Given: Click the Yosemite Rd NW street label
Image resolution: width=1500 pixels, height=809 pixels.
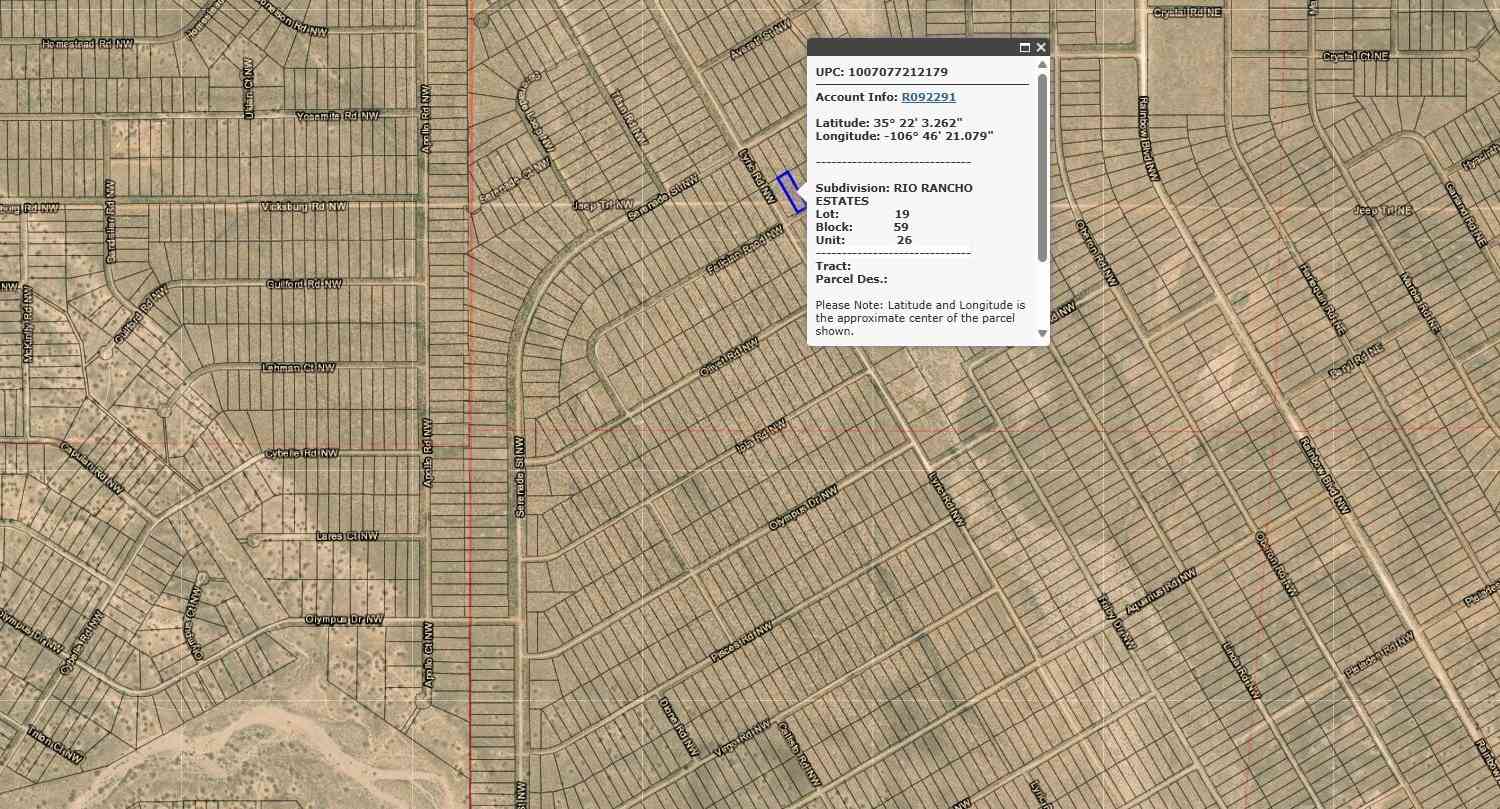Looking at the screenshot, I should (338, 116).
